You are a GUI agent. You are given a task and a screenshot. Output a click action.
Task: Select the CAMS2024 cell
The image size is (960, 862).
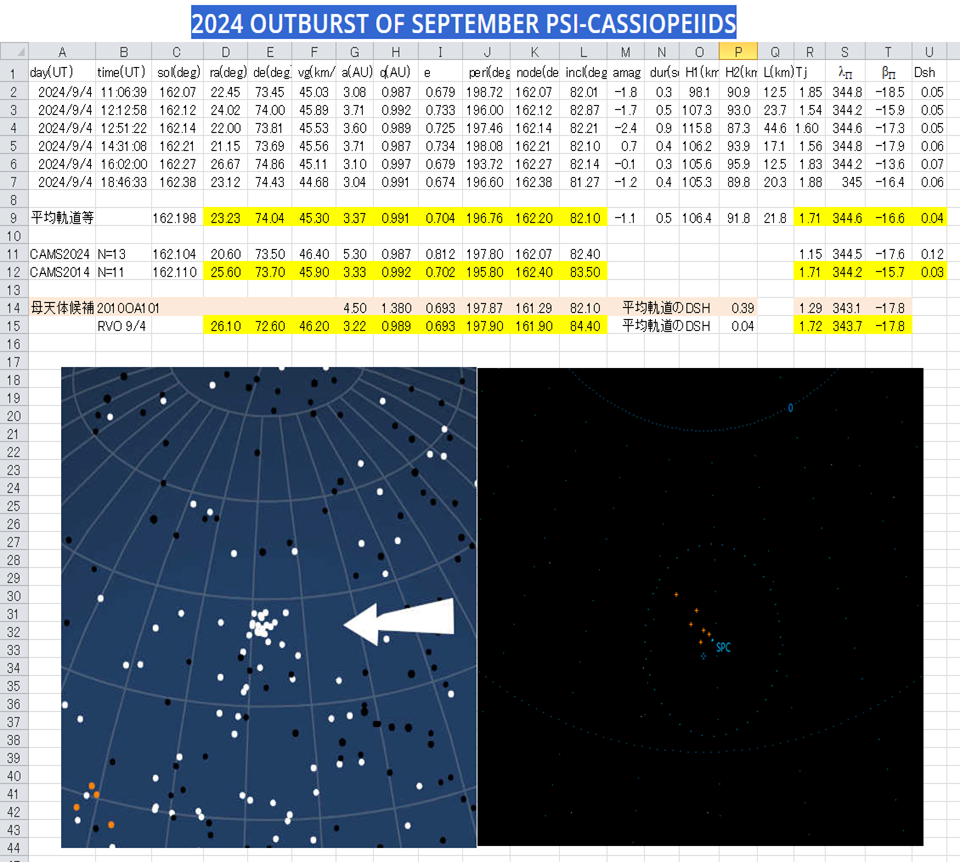coord(60,254)
